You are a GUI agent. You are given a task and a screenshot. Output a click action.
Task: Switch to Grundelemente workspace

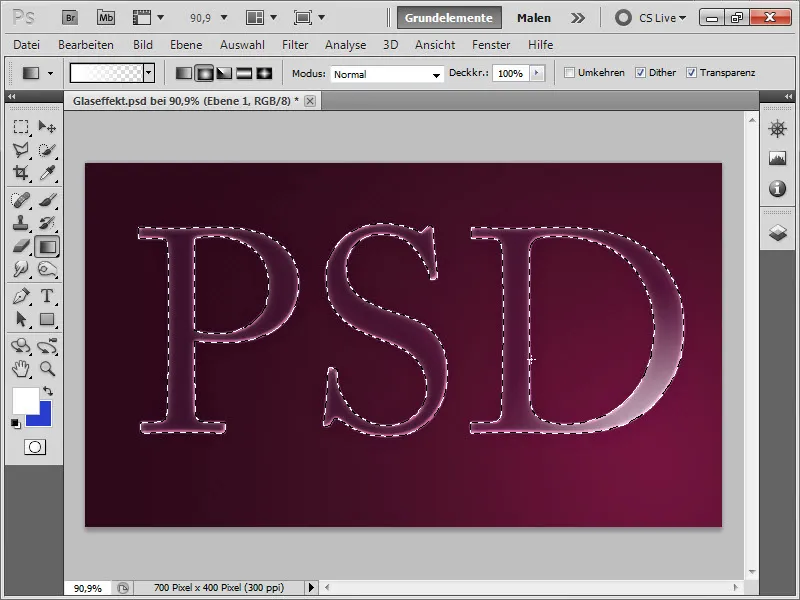(x=449, y=18)
